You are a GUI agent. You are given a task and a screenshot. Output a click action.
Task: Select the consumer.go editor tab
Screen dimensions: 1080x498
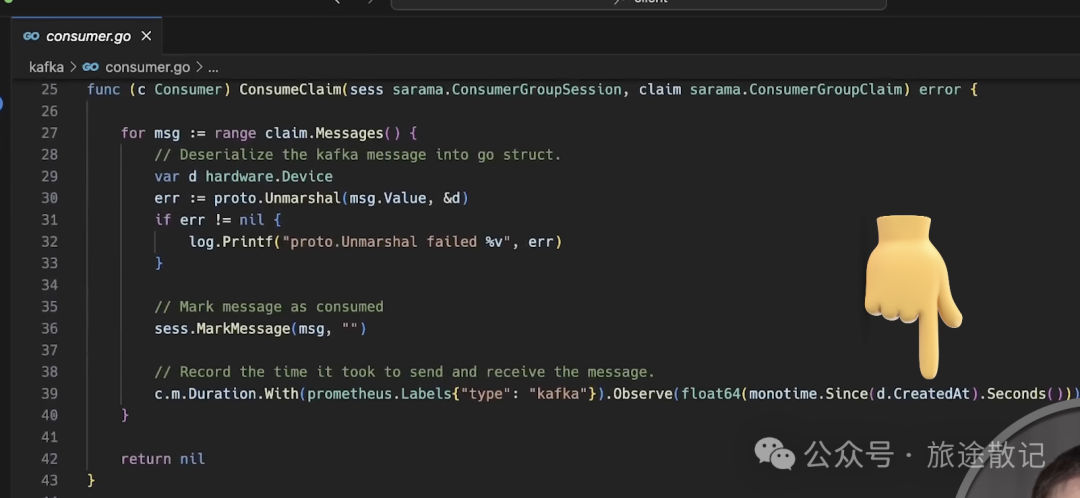tap(87, 36)
